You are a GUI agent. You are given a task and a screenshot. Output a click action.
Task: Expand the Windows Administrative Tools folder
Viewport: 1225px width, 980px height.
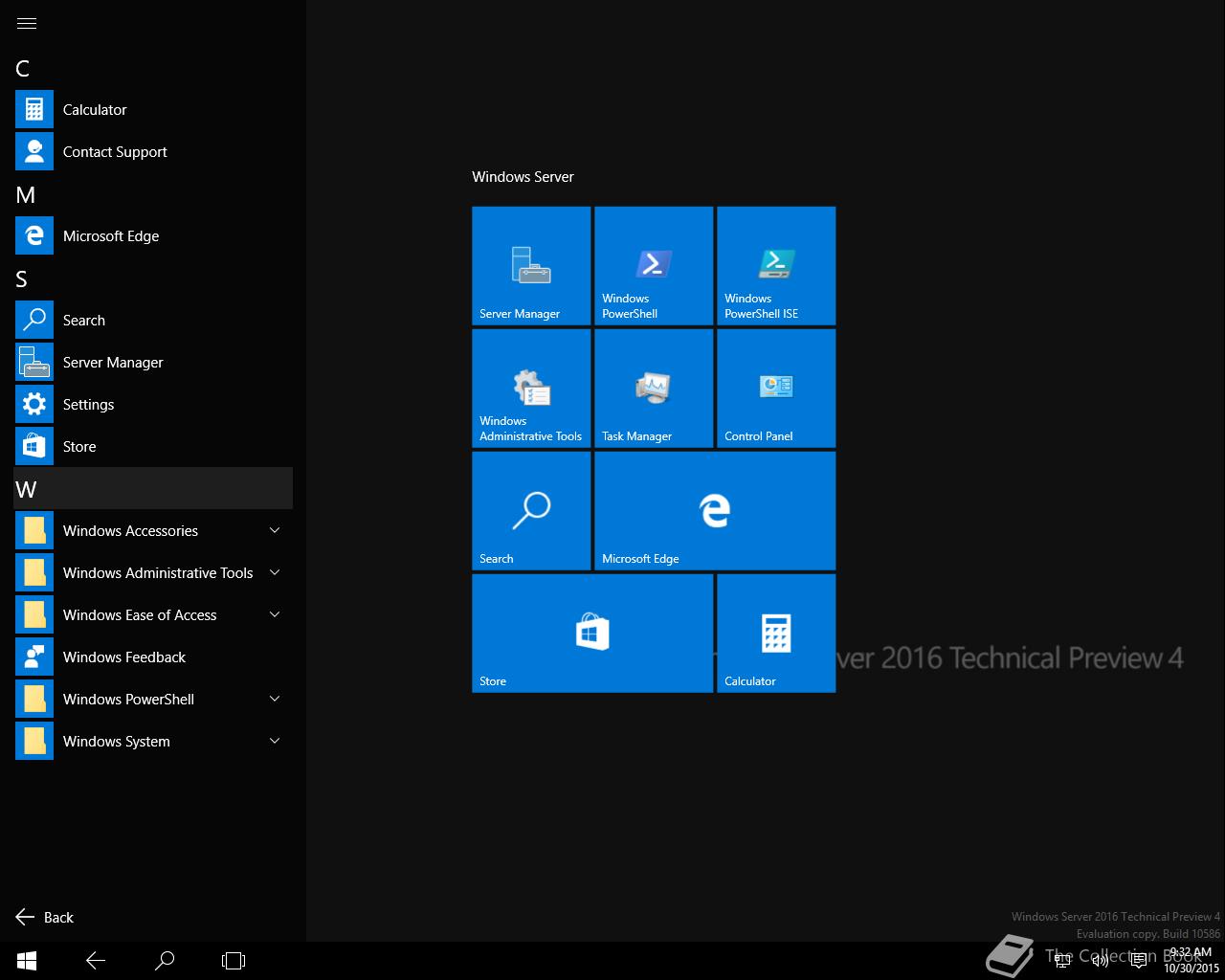coord(153,573)
